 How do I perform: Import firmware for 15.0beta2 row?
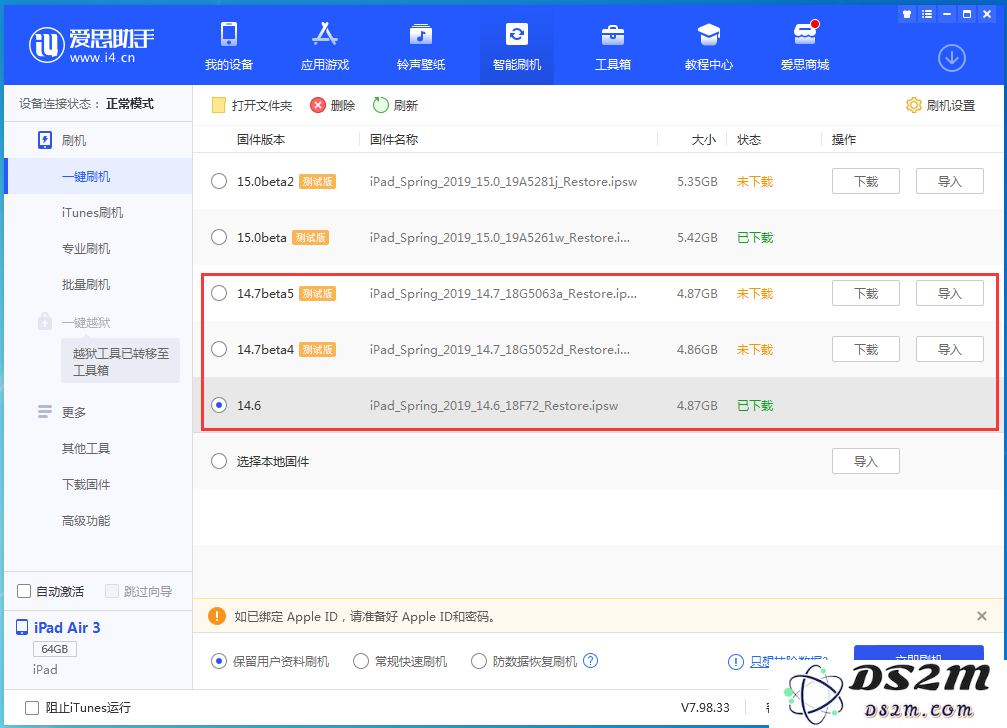point(950,181)
